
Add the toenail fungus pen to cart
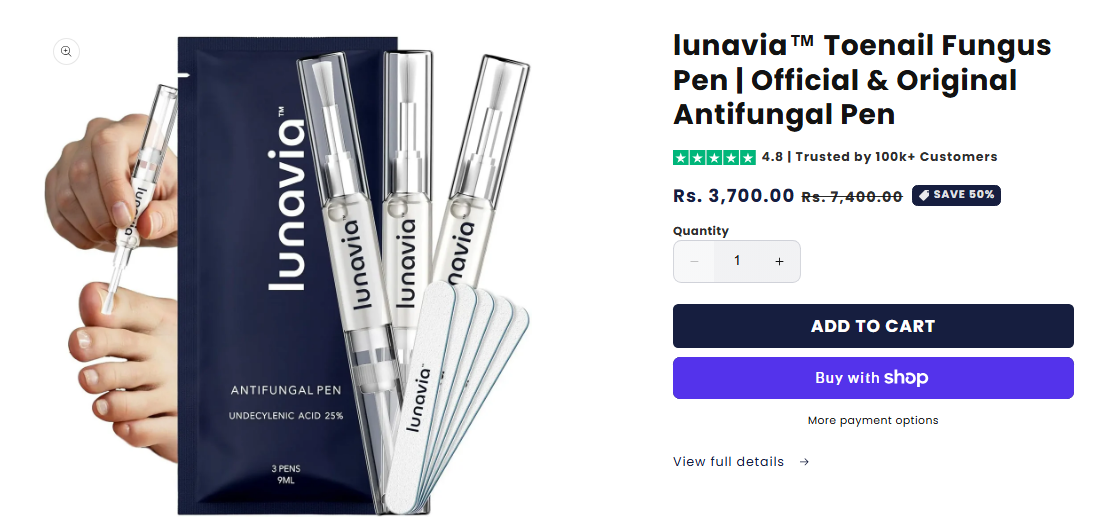tap(873, 326)
